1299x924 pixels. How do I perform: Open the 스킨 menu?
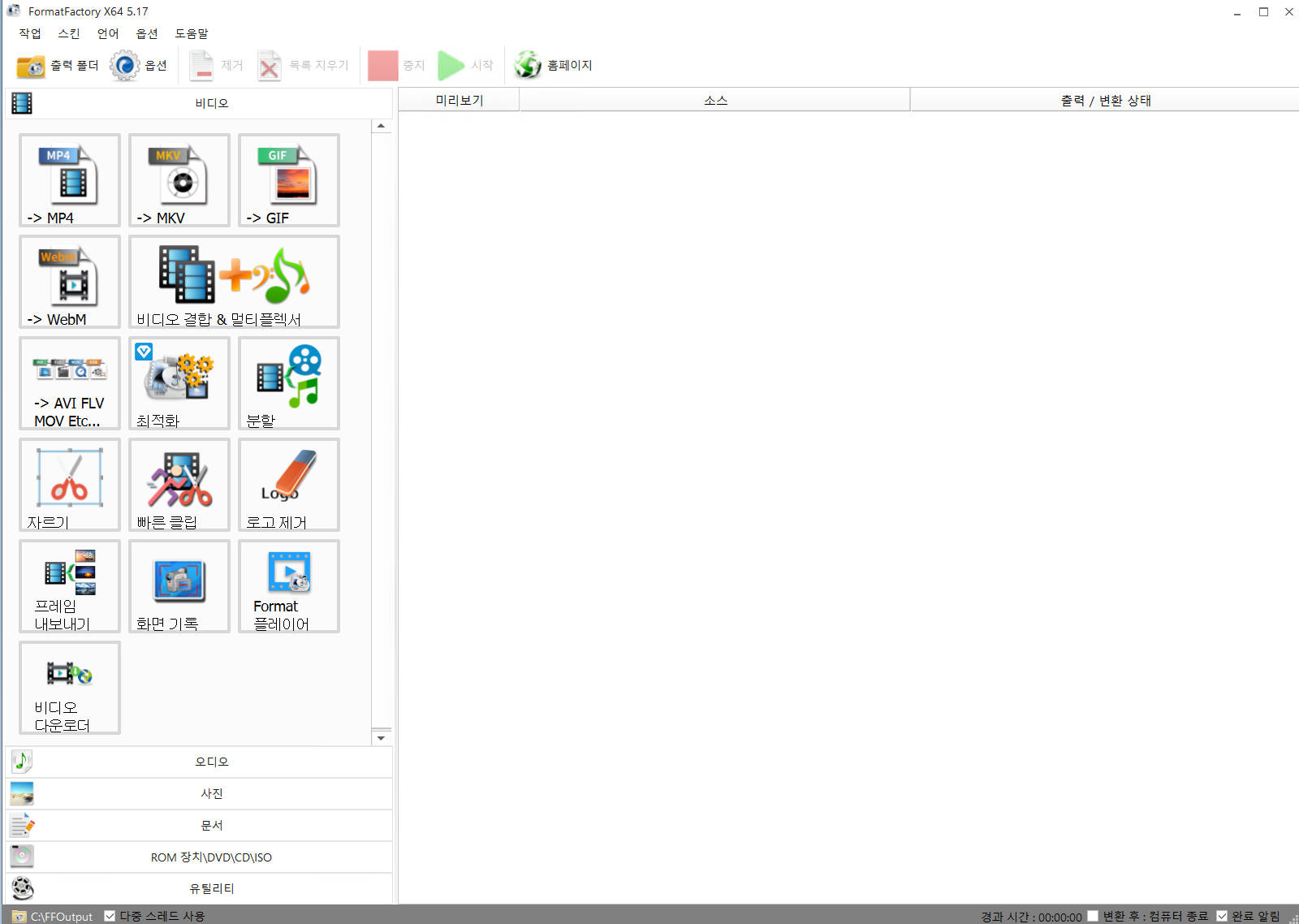(69, 33)
